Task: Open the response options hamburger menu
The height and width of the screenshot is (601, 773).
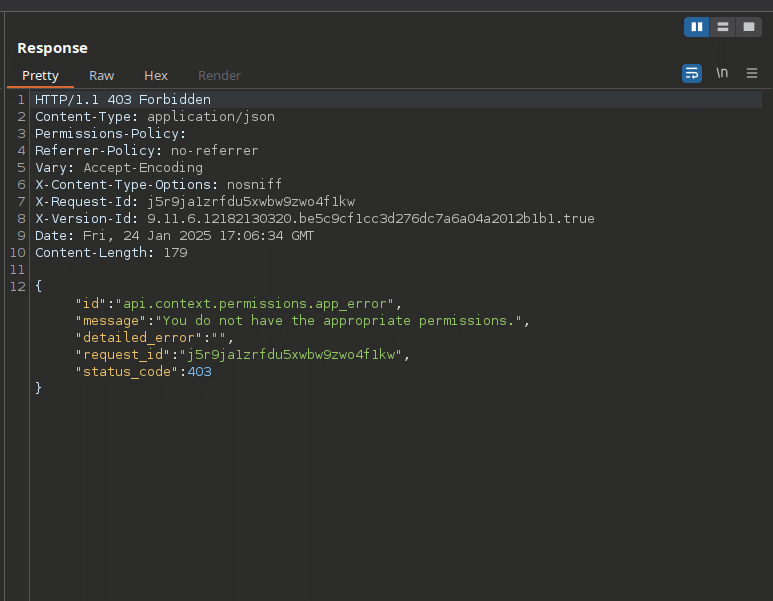Action: [751, 73]
